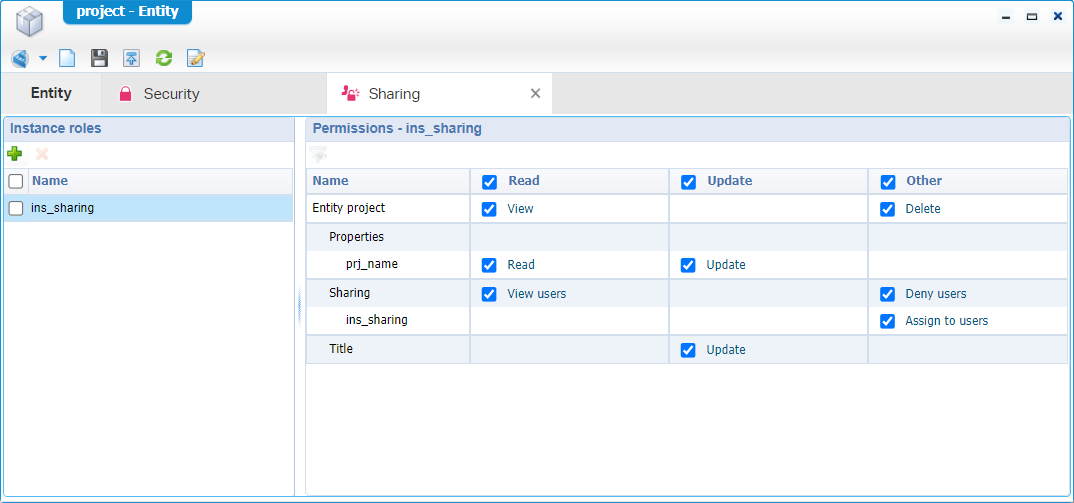This screenshot has width=1074, height=503.
Task: Click the filter icon in Permissions panel
Action: 318,154
